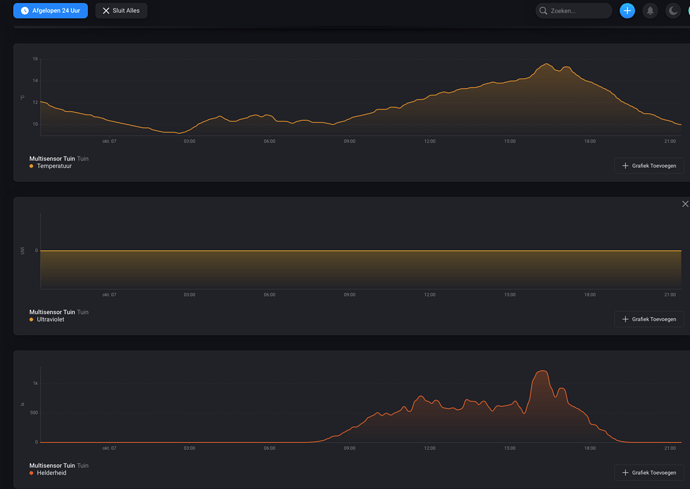
Task: Click 09:00 axis label on Helderheid chart
Action: [349, 448]
